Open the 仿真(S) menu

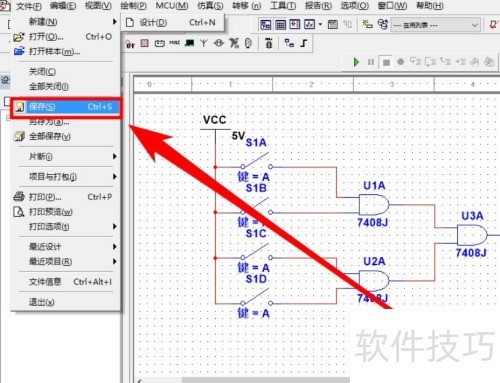click(210, 6)
